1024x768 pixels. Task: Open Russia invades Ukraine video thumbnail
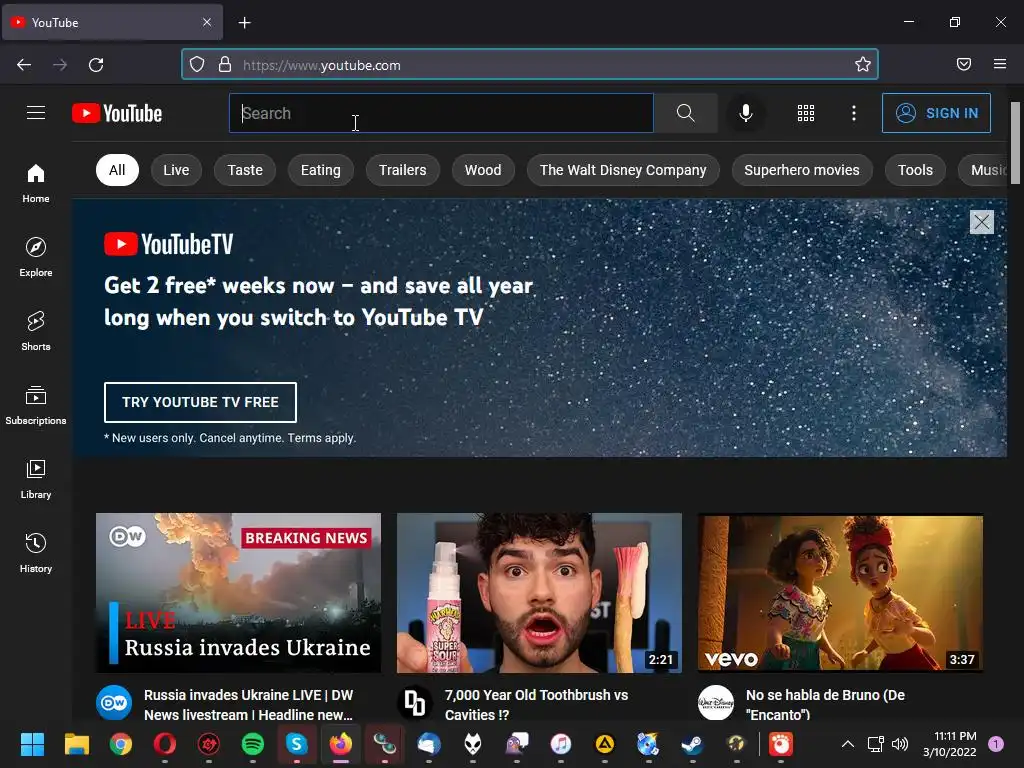(x=238, y=592)
